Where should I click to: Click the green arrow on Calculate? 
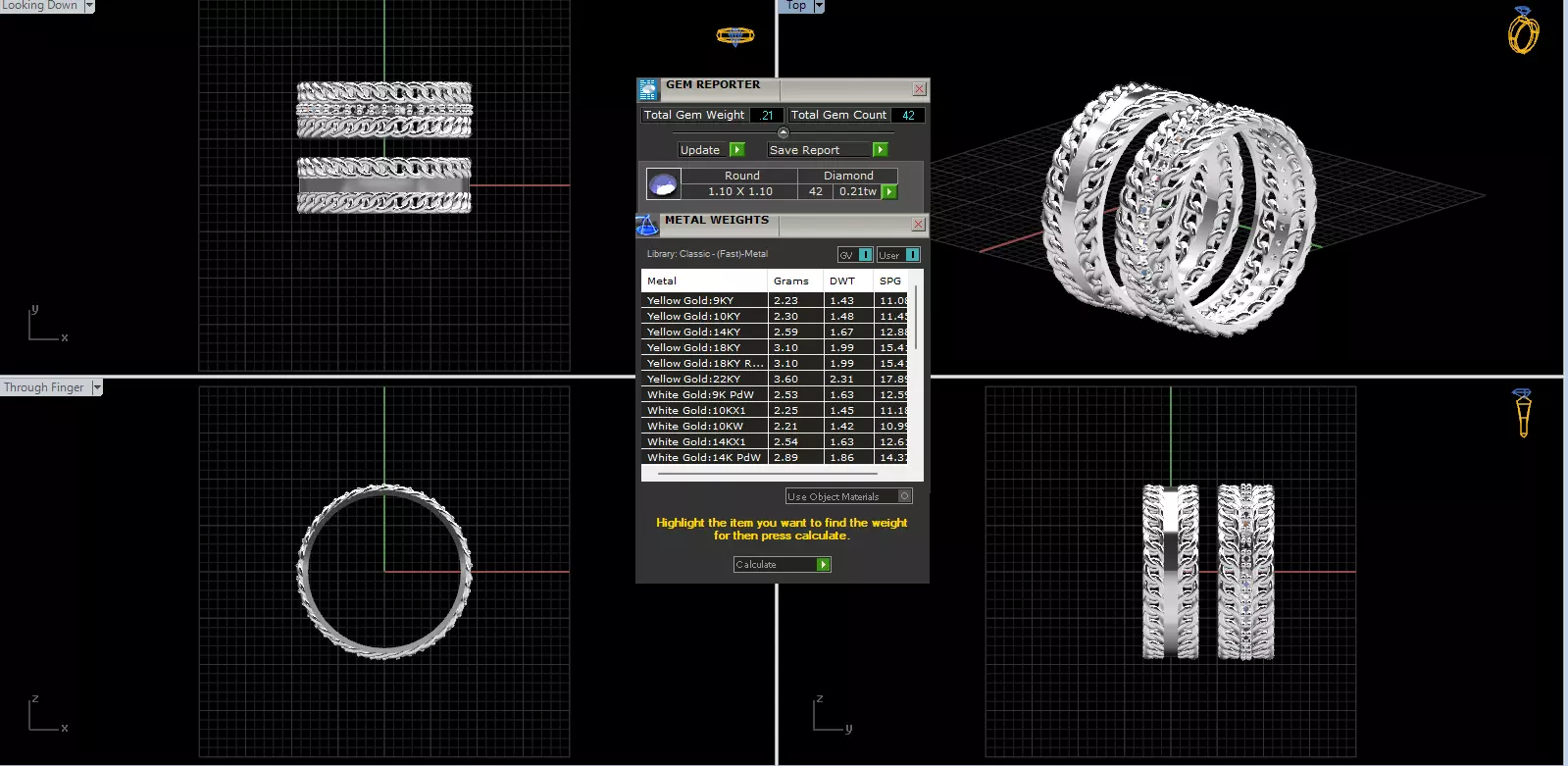pyautogui.click(x=824, y=565)
